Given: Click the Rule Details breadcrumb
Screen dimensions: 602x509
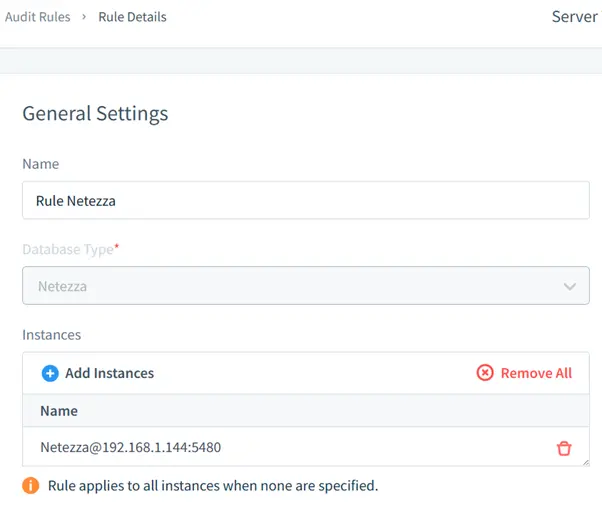Looking at the screenshot, I should click(132, 17).
